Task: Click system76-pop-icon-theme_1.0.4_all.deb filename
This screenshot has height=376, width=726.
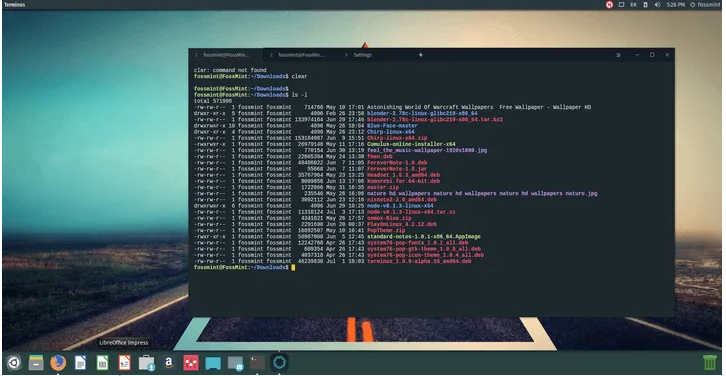Action: 426,255
